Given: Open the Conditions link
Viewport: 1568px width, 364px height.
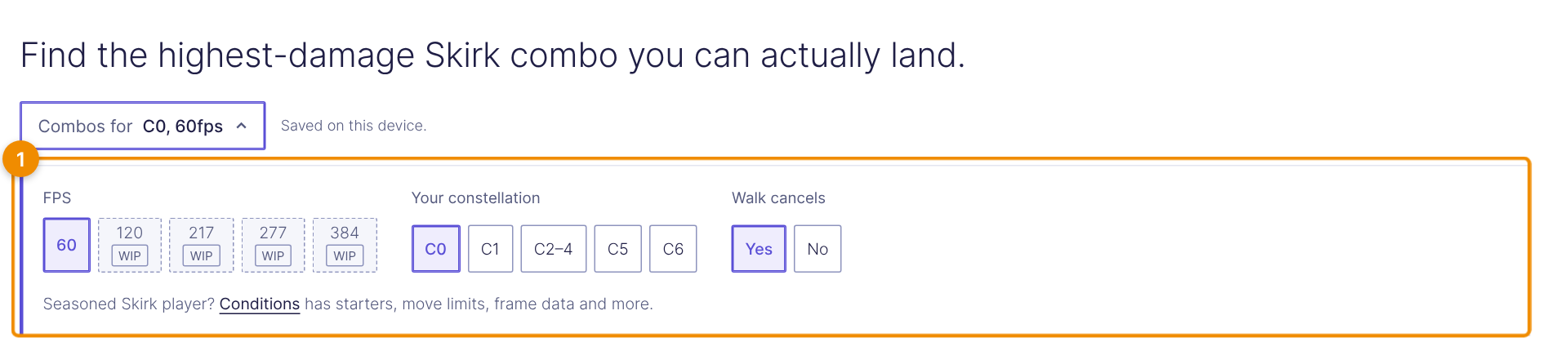Looking at the screenshot, I should tap(260, 304).
